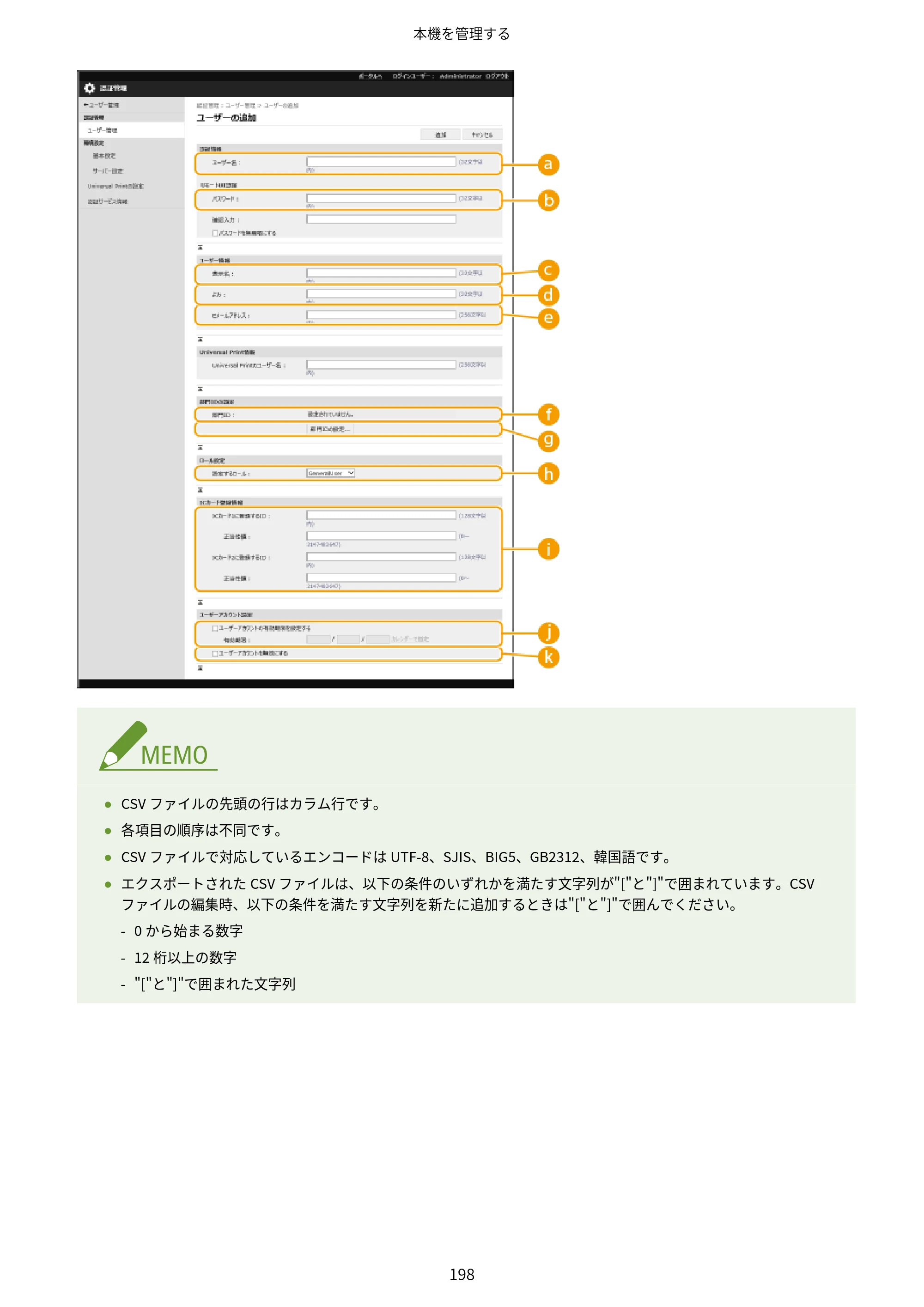Click 正当性値 field under ICカード2

pos(381,578)
